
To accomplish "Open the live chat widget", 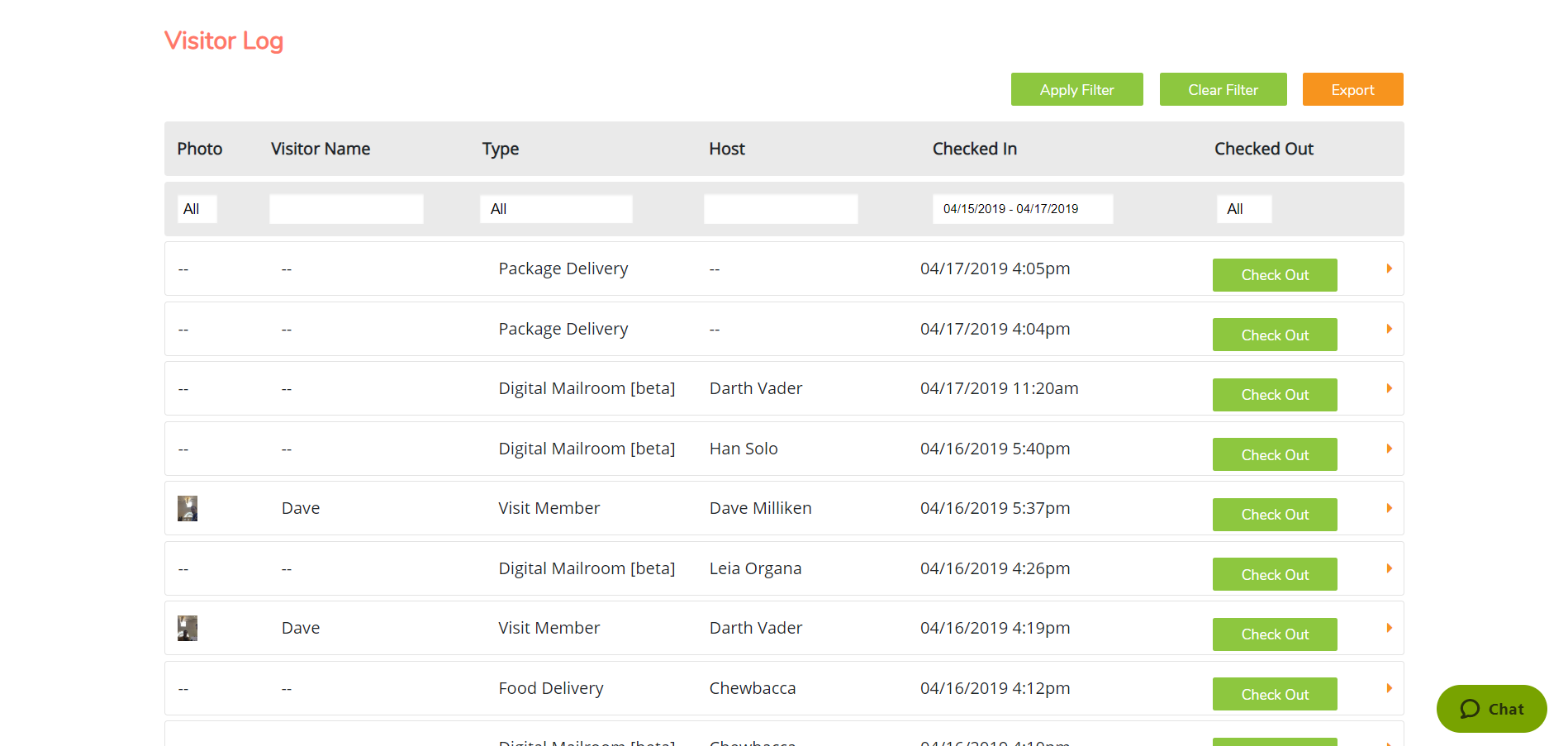I will pyautogui.click(x=1491, y=709).
